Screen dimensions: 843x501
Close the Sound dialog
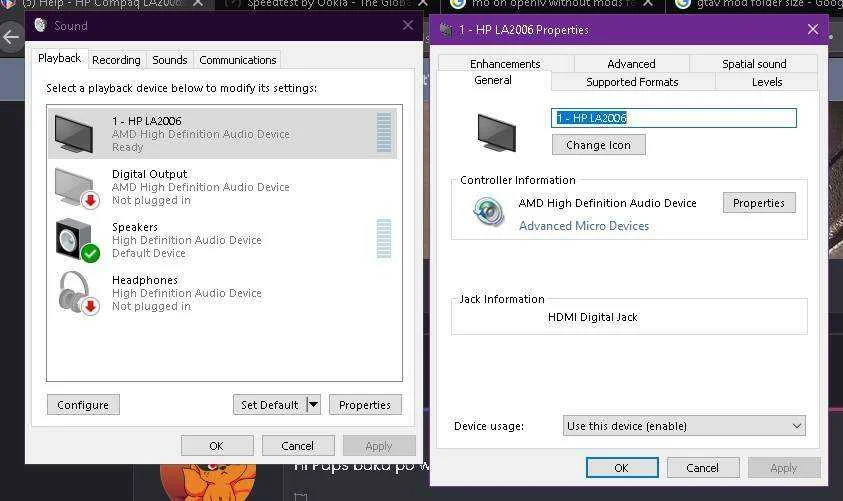pyautogui.click(x=408, y=25)
